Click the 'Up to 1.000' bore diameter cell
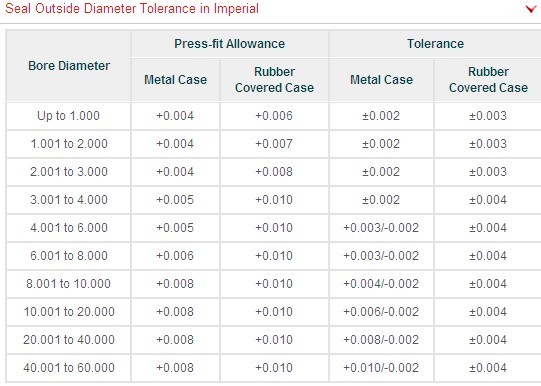Image resolution: width=541 pixels, height=386 pixels. 68,116
